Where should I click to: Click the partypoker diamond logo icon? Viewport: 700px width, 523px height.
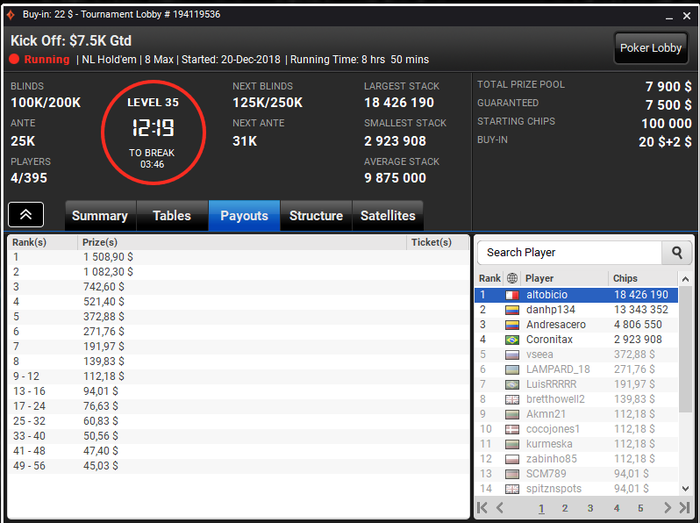pos(11,15)
